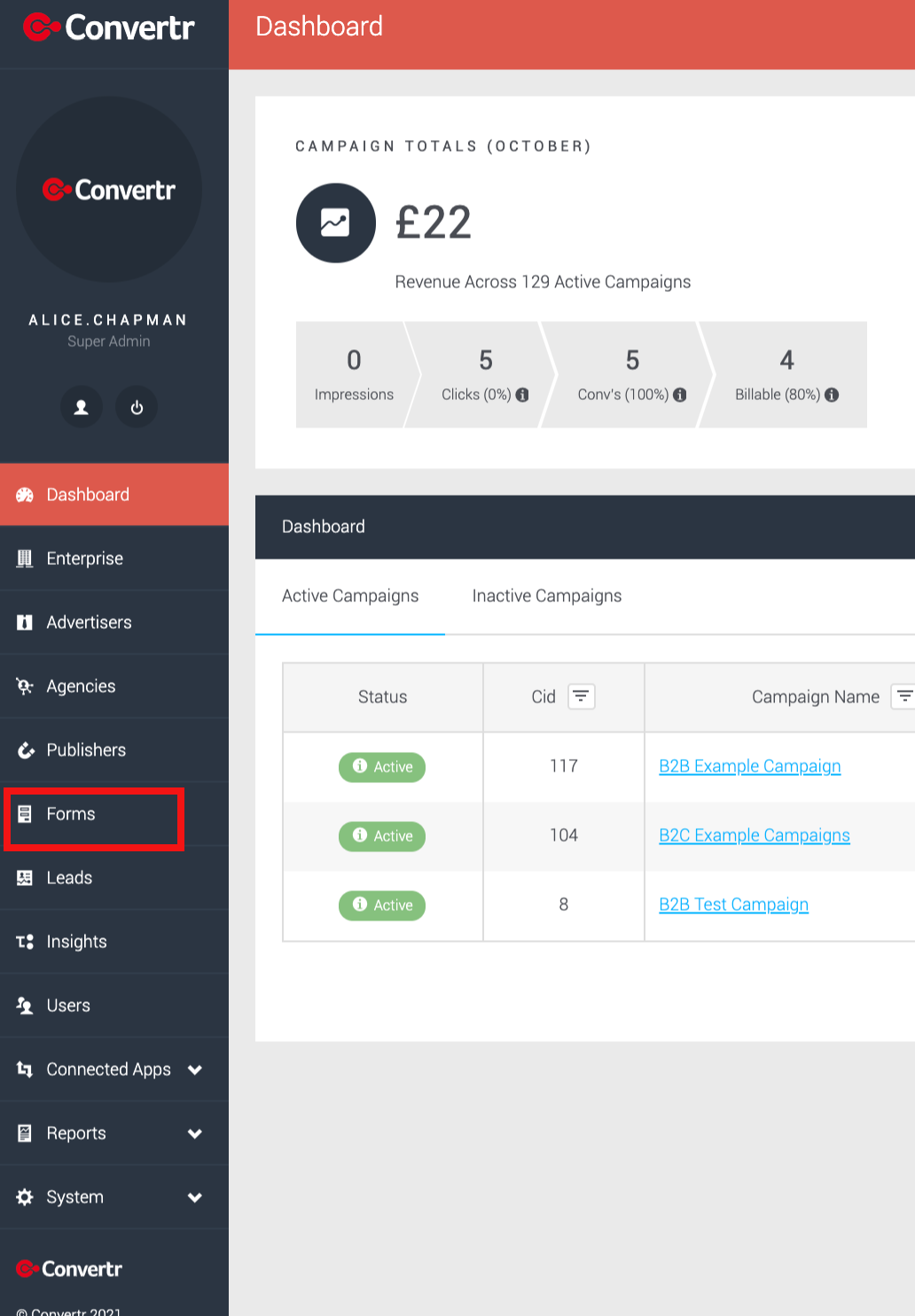Click info icon next to Conv's (100%)
This screenshot has width=915, height=1316.
680,395
